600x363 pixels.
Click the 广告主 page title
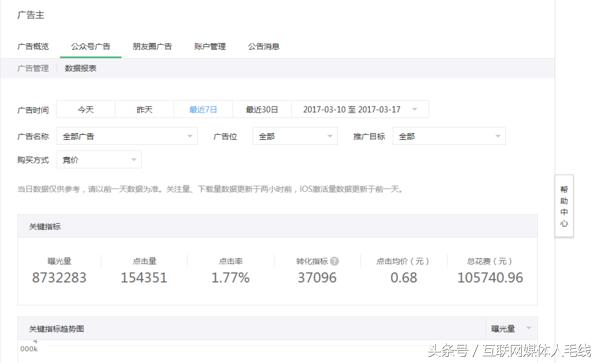pyautogui.click(x=31, y=15)
